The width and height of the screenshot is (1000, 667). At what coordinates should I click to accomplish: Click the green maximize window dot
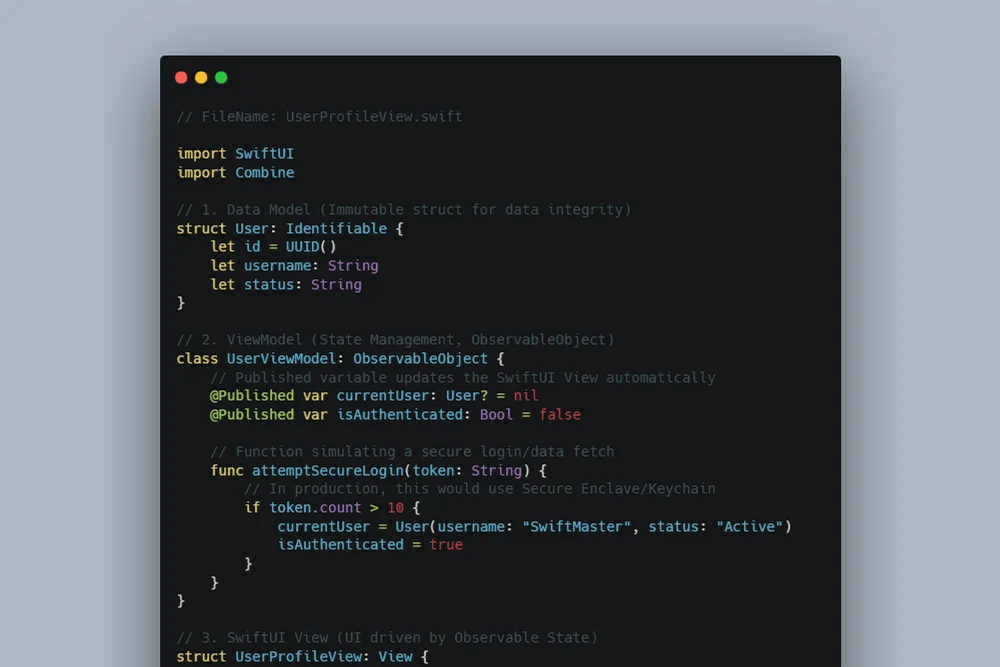pos(221,78)
